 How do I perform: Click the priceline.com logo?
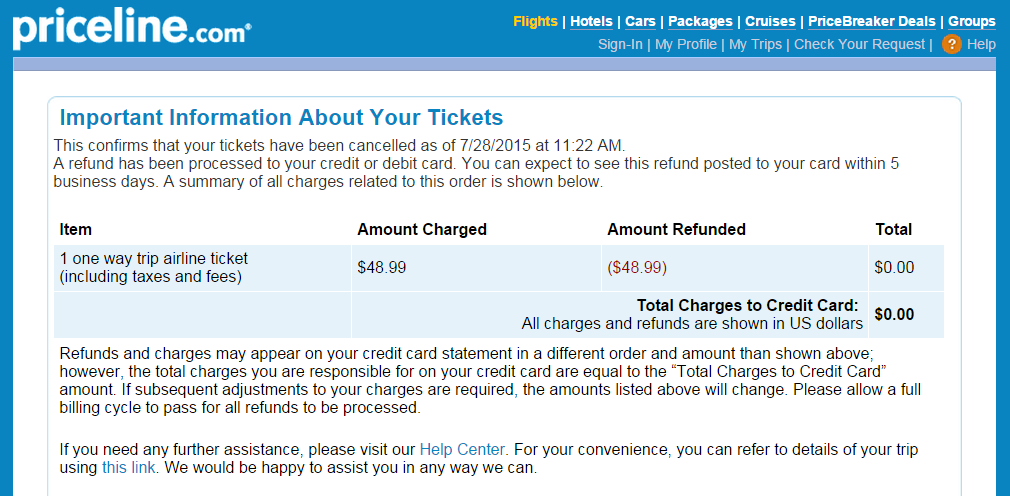pos(131,29)
